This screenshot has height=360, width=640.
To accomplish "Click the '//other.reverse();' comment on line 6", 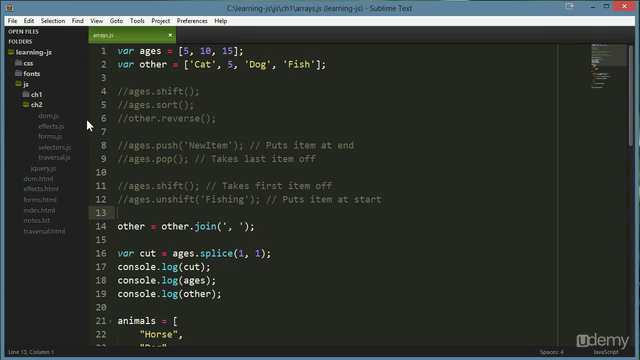I will pyautogui.click(x=167, y=118).
